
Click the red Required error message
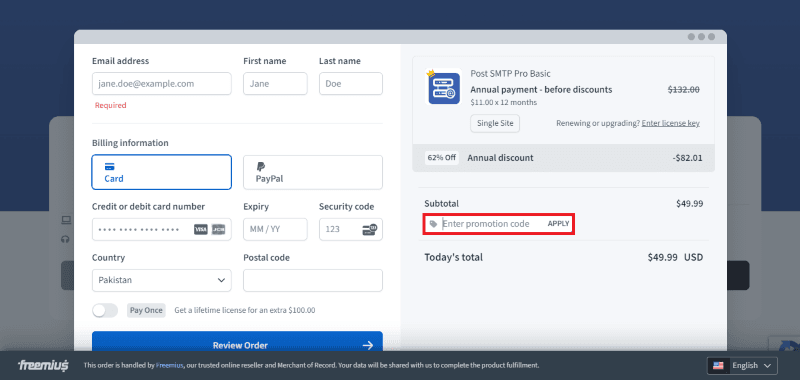[x=110, y=106]
